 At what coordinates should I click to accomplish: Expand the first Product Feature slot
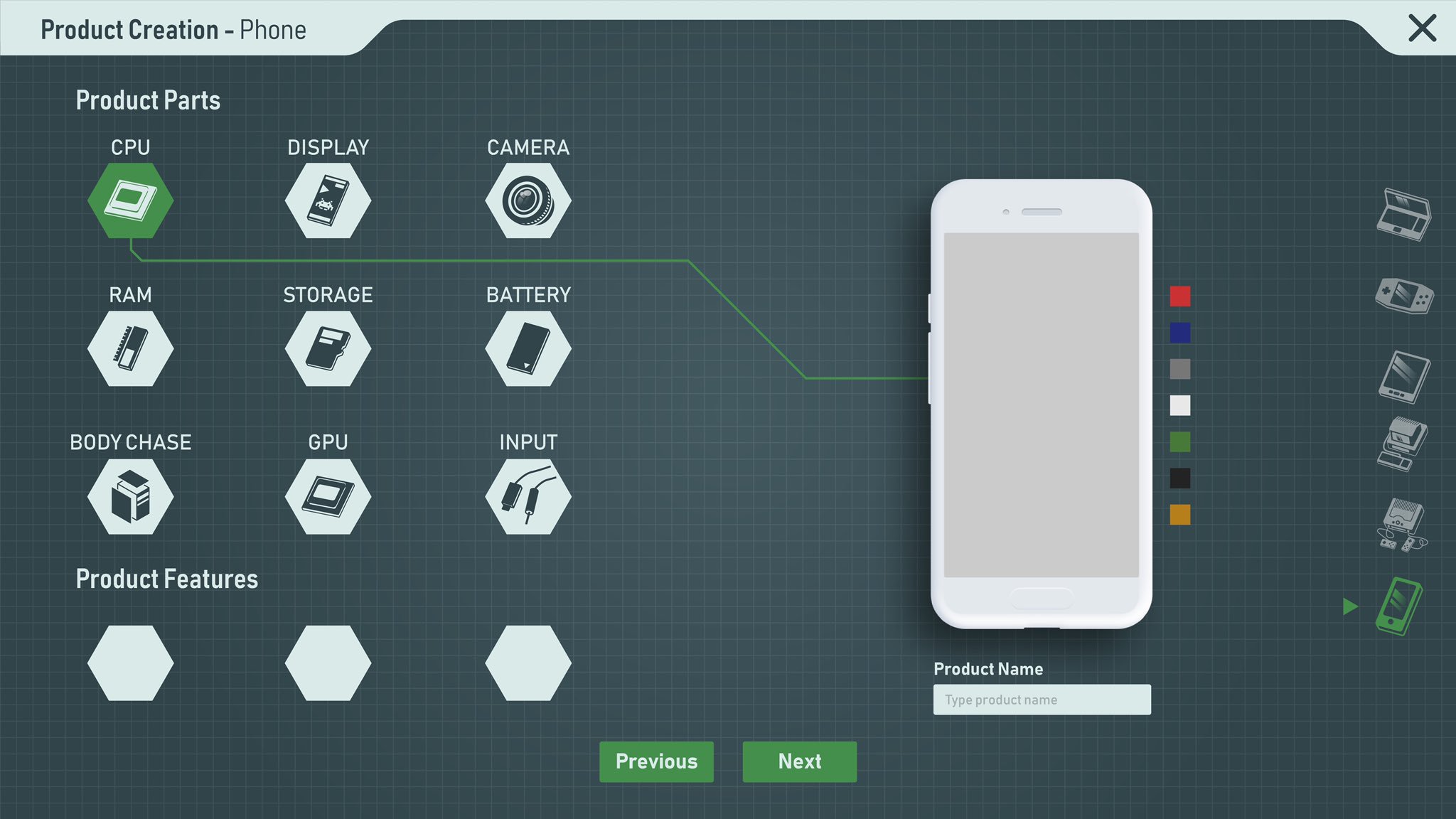(x=131, y=659)
